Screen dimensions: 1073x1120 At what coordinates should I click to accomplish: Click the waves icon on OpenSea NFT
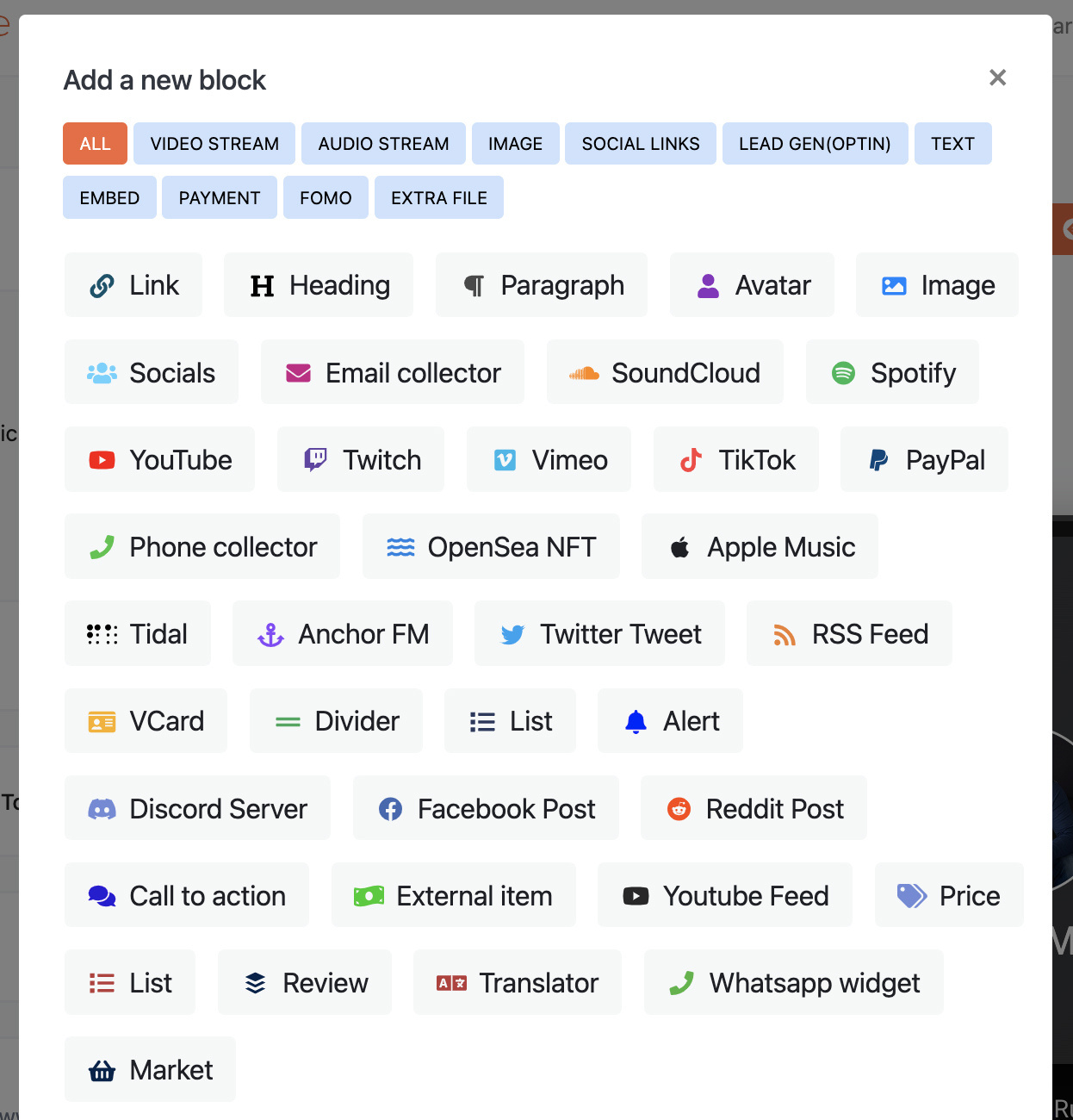400,547
